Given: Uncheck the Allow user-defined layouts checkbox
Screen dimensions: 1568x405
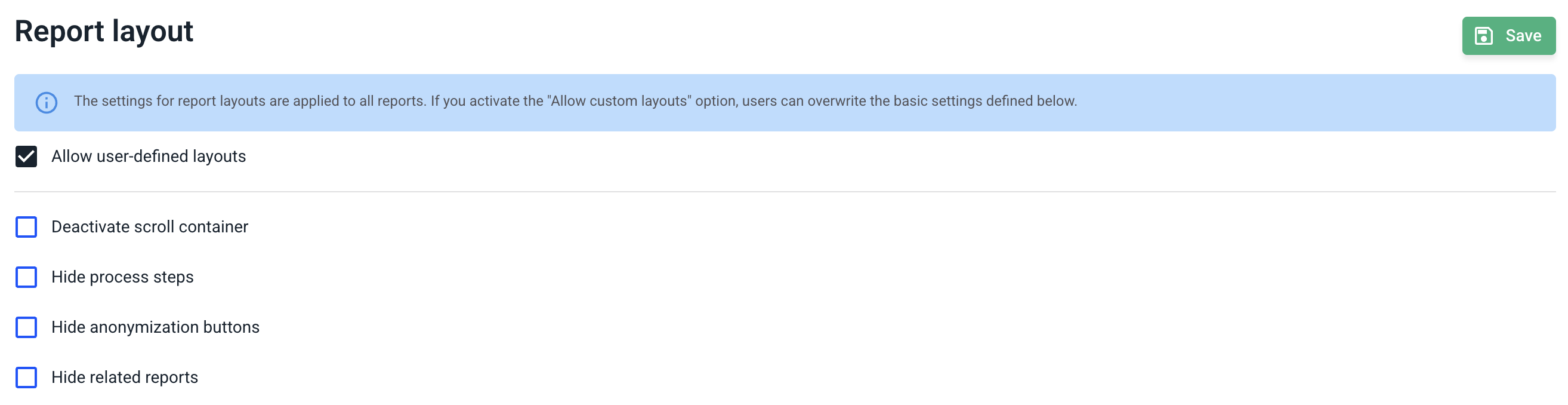Looking at the screenshot, I should click(26, 157).
